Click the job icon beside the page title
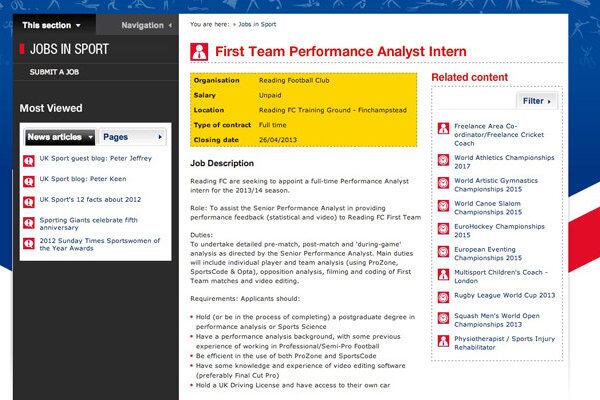 point(199,52)
